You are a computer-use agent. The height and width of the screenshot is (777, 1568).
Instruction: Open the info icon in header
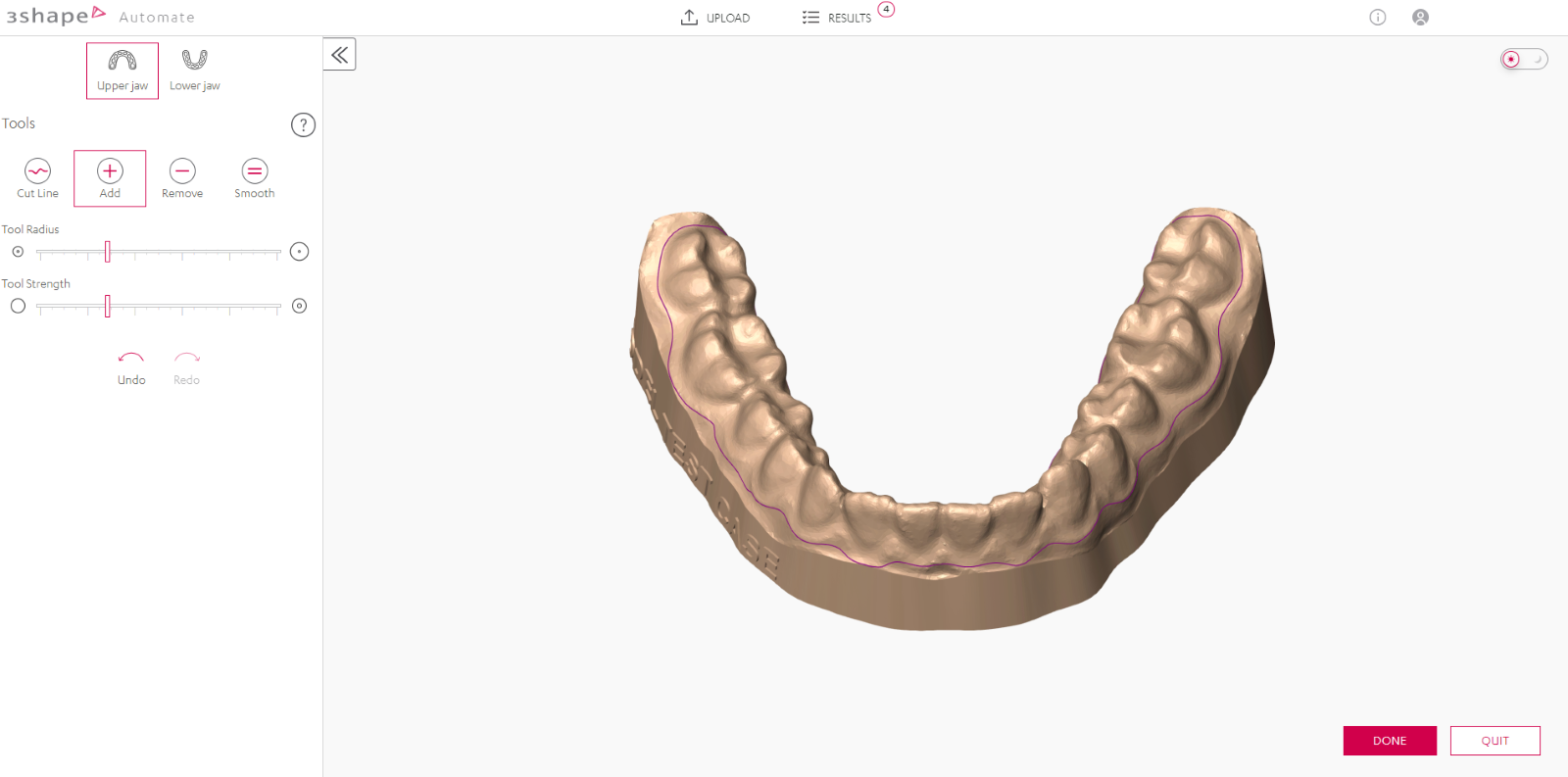[1377, 18]
